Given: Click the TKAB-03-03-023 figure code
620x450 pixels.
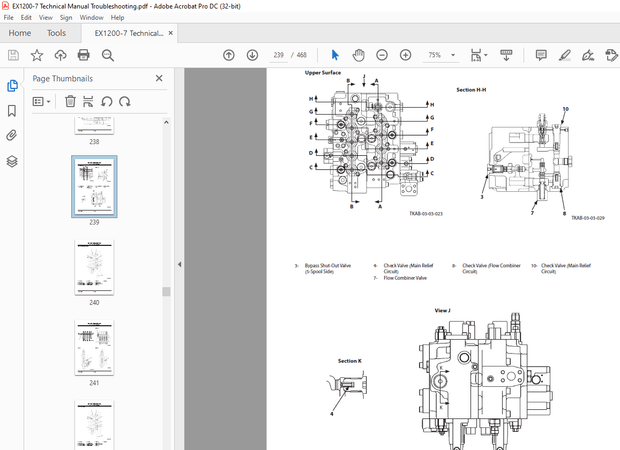Looking at the screenshot, I should point(426,214).
